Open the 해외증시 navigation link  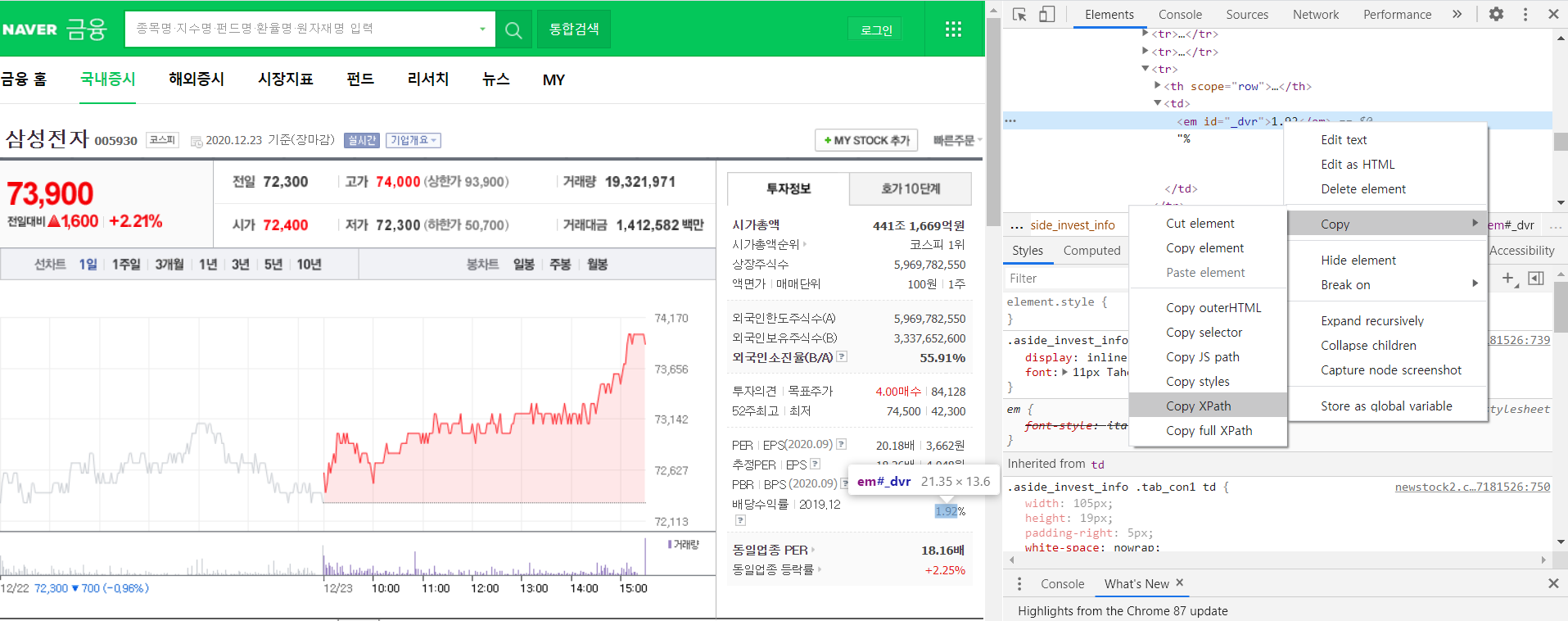tap(196, 79)
